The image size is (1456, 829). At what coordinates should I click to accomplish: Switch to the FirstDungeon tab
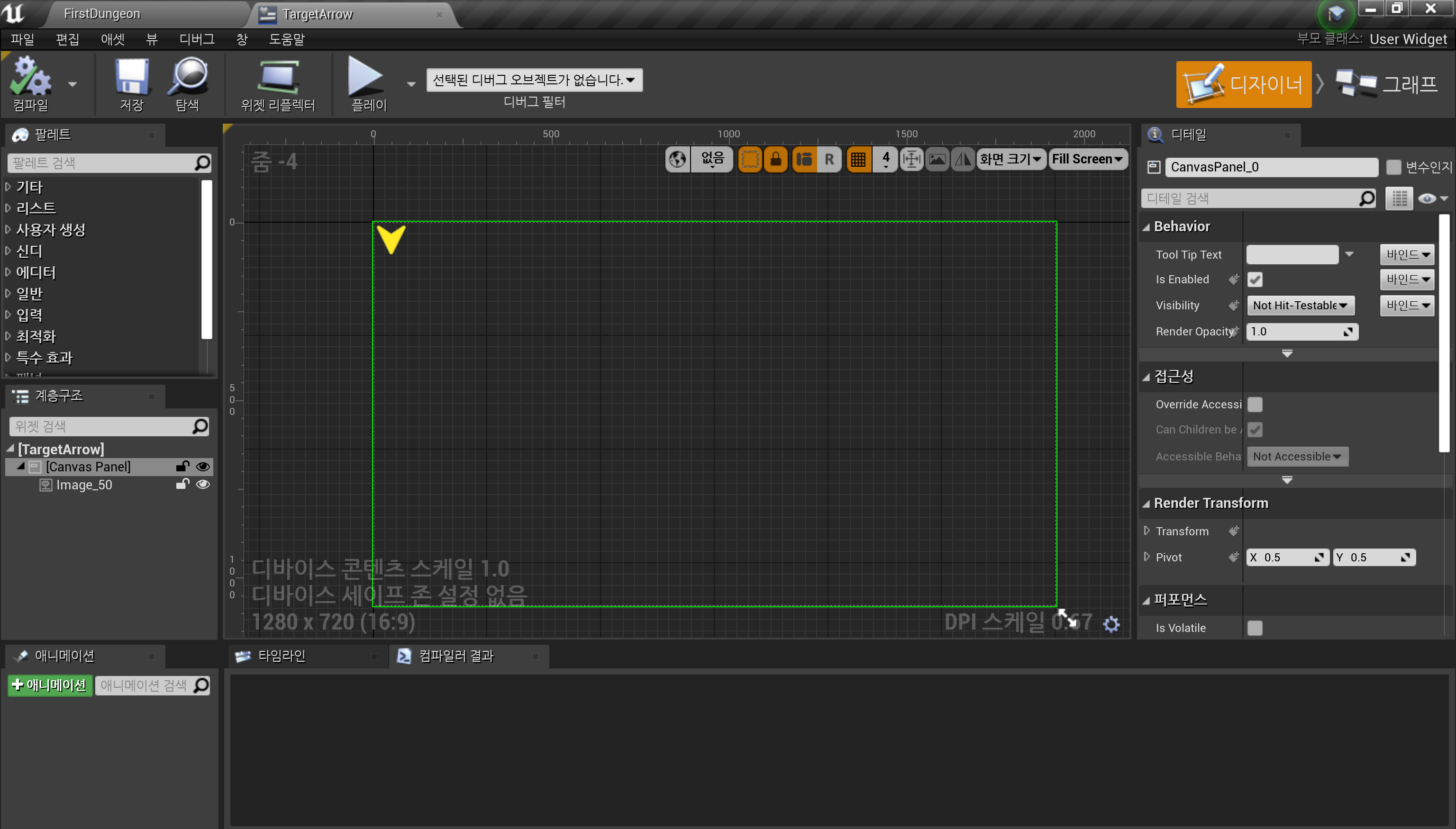pos(102,13)
